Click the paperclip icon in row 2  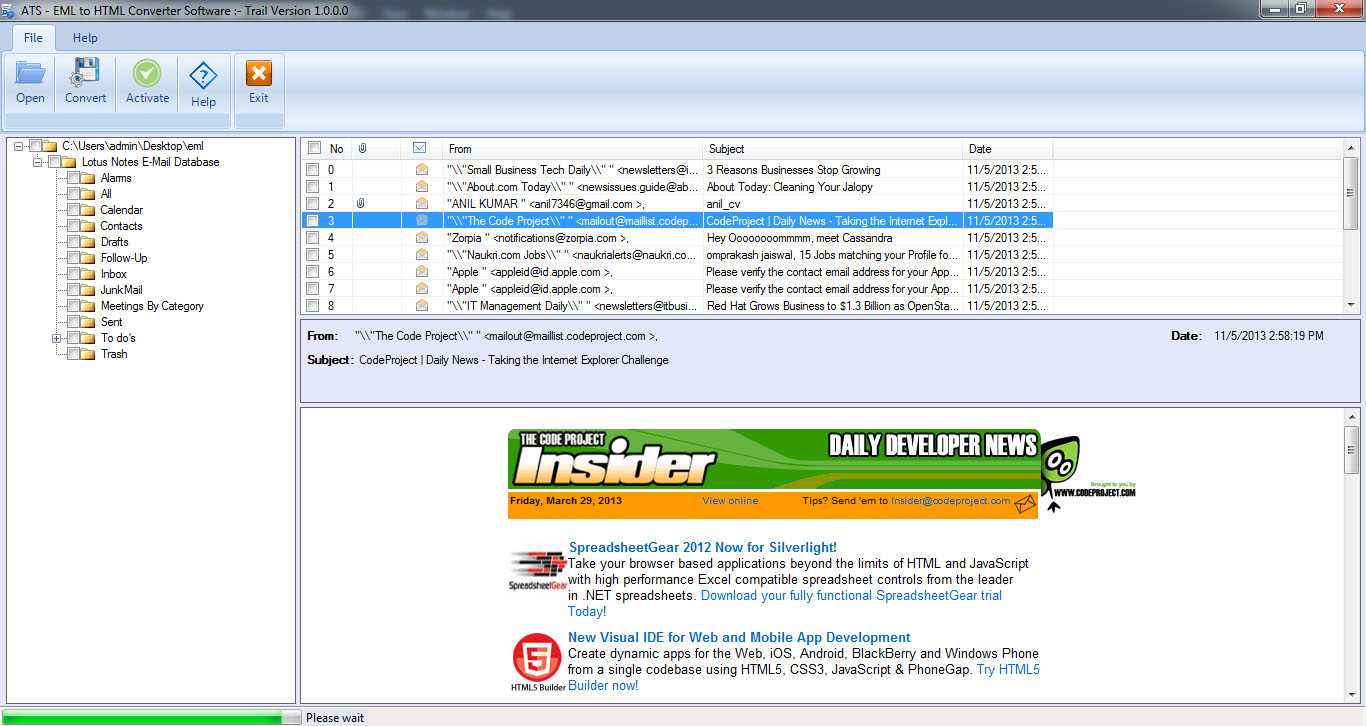click(360, 203)
